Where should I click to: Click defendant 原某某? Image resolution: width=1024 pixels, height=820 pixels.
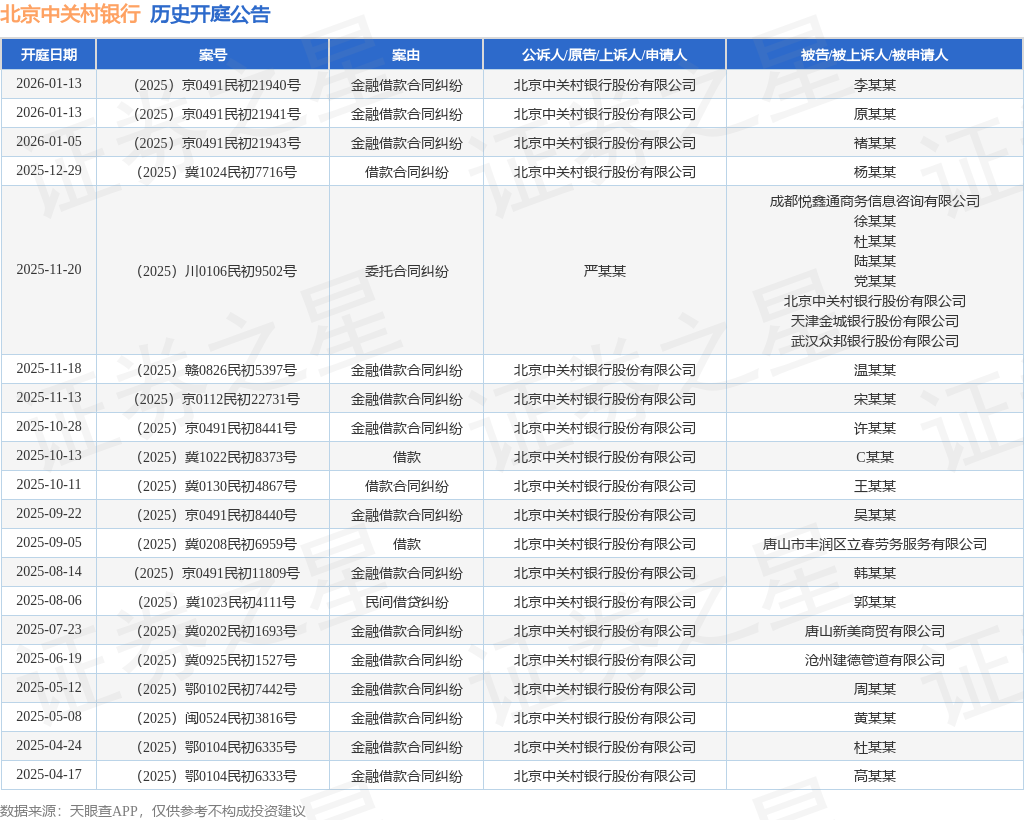tap(874, 114)
